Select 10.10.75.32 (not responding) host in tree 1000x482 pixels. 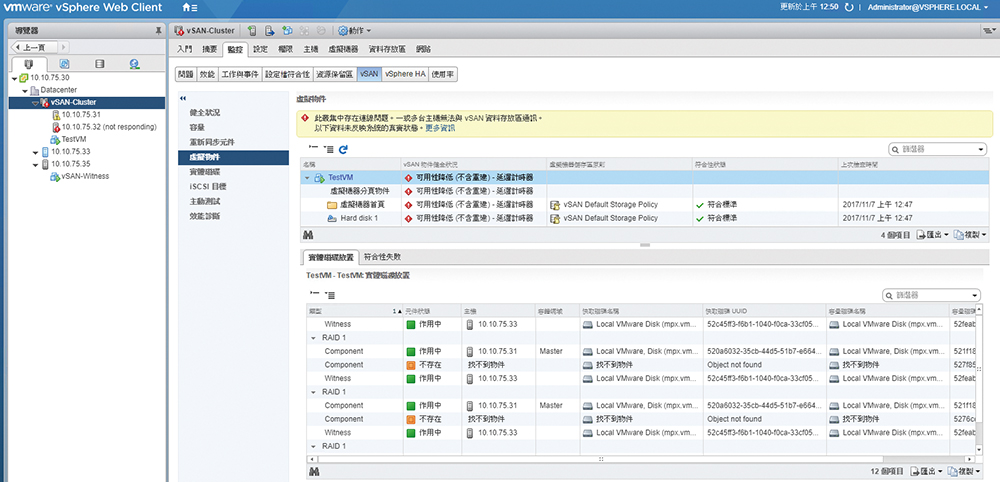coord(109,127)
